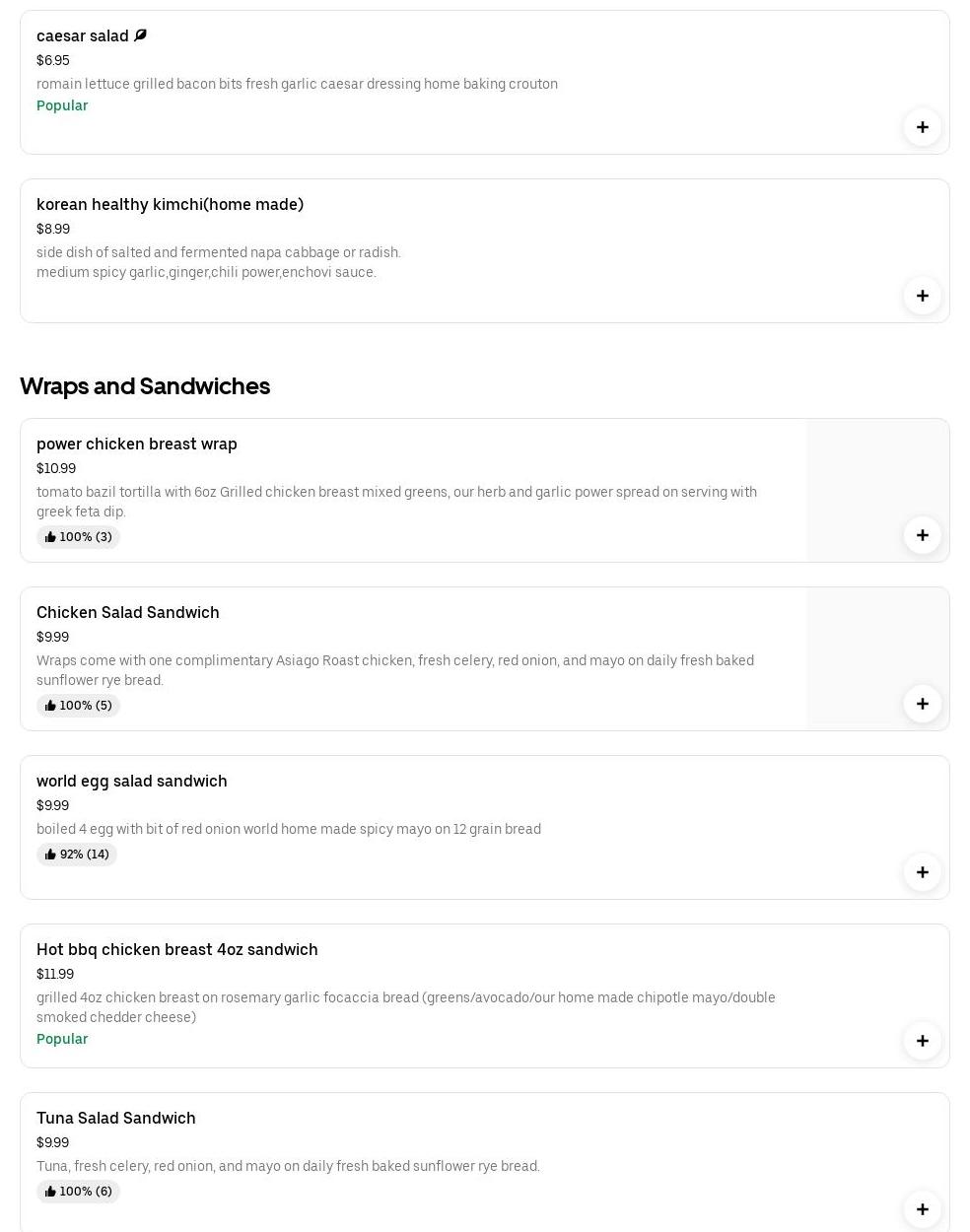Add power chicken breast wrap to order
This screenshot has width=970, height=1232.
pyautogui.click(x=922, y=535)
